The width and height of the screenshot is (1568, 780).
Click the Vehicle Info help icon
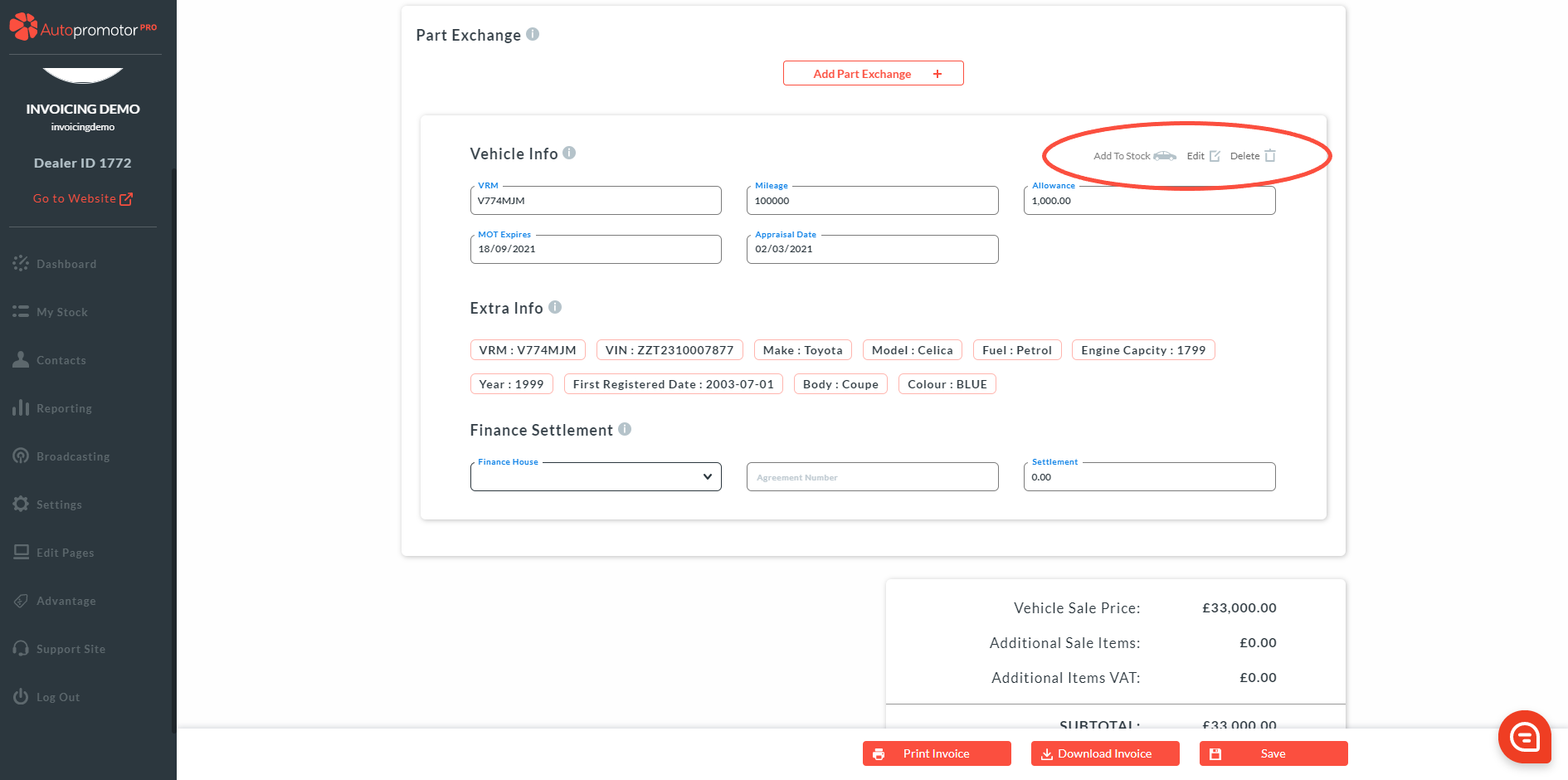[x=569, y=153]
